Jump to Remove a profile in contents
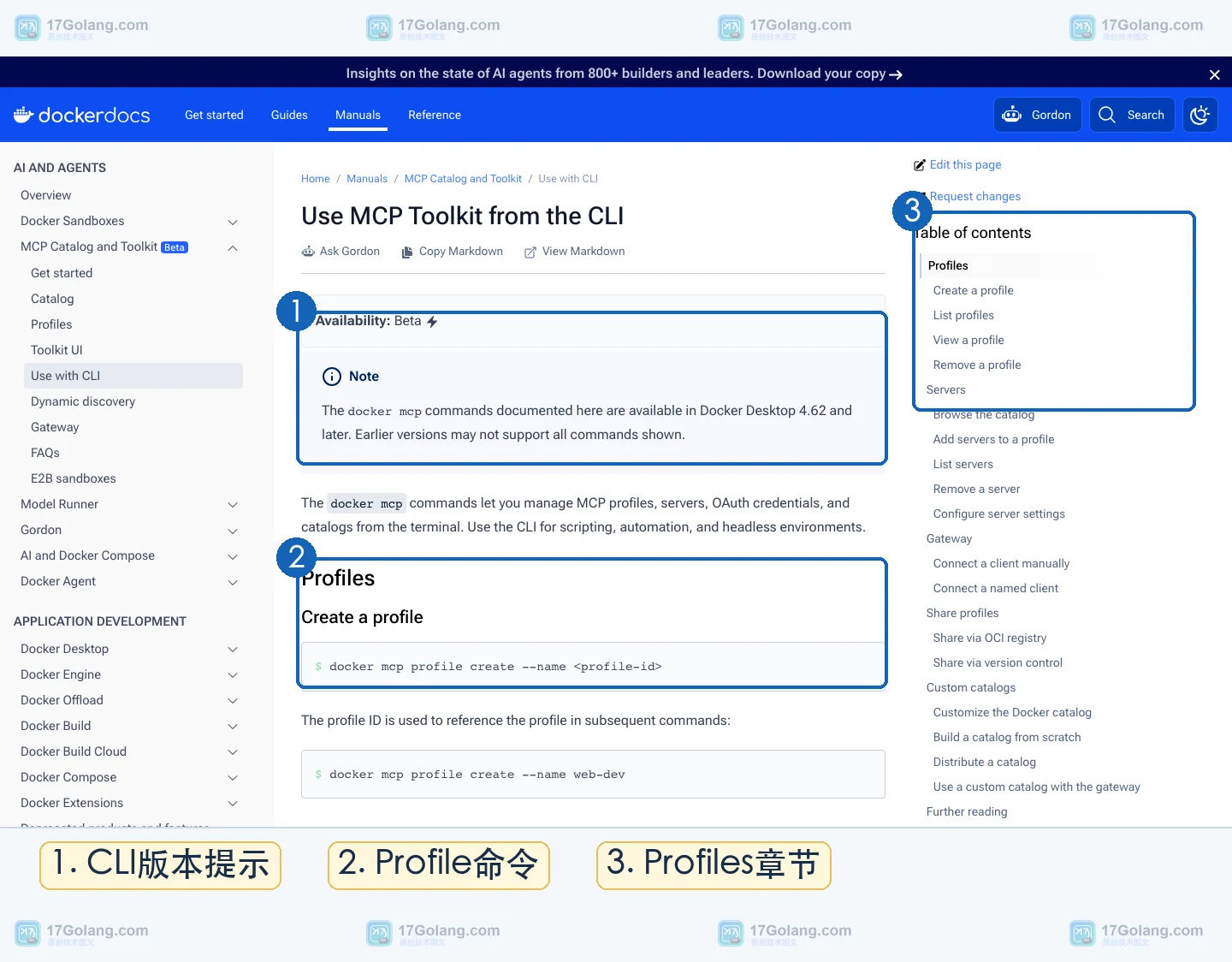This screenshot has height=962, width=1232. point(977,365)
